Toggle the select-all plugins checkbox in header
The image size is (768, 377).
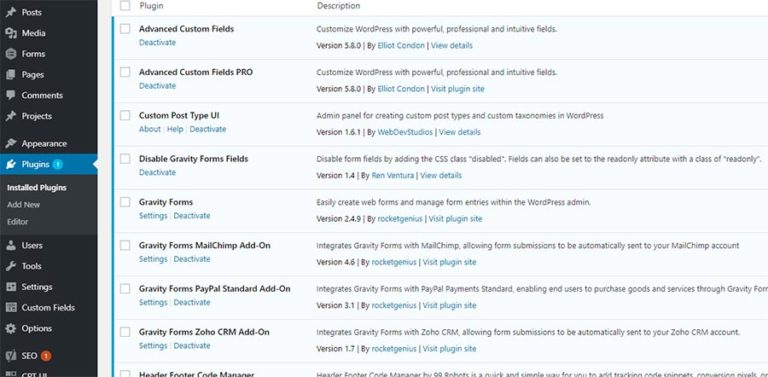pos(125,5)
